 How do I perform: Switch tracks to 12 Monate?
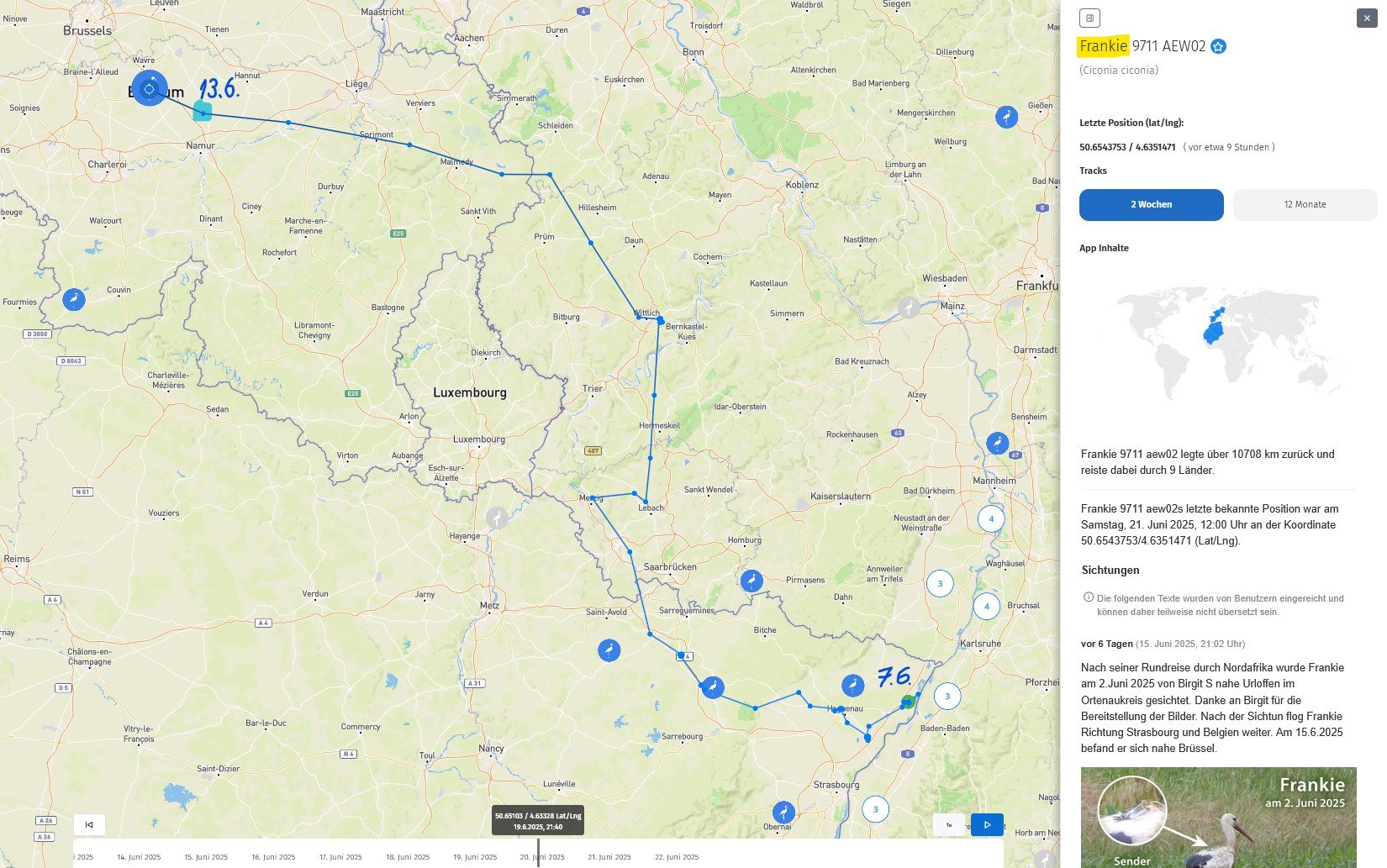coord(1304,205)
